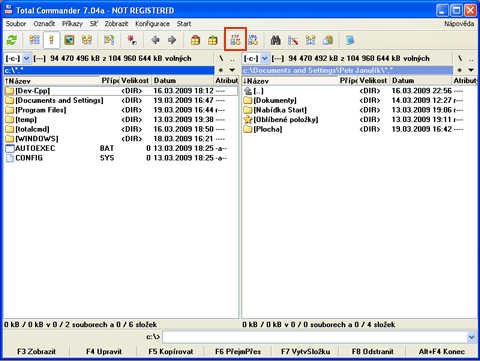
Task: Open the Konfigurace menu
Action: click(152, 24)
